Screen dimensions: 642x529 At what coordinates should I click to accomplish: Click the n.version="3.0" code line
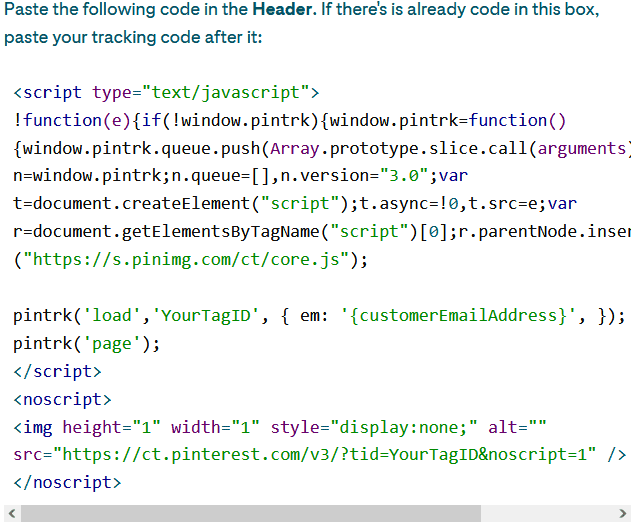point(240,176)
